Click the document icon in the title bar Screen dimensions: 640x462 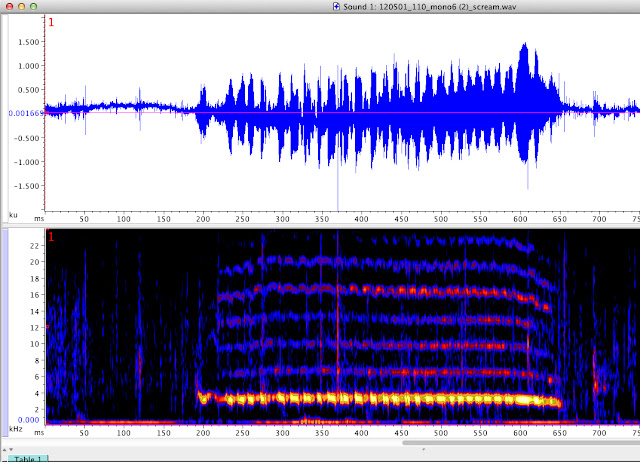pyautogui.click(x=336, y=7)
